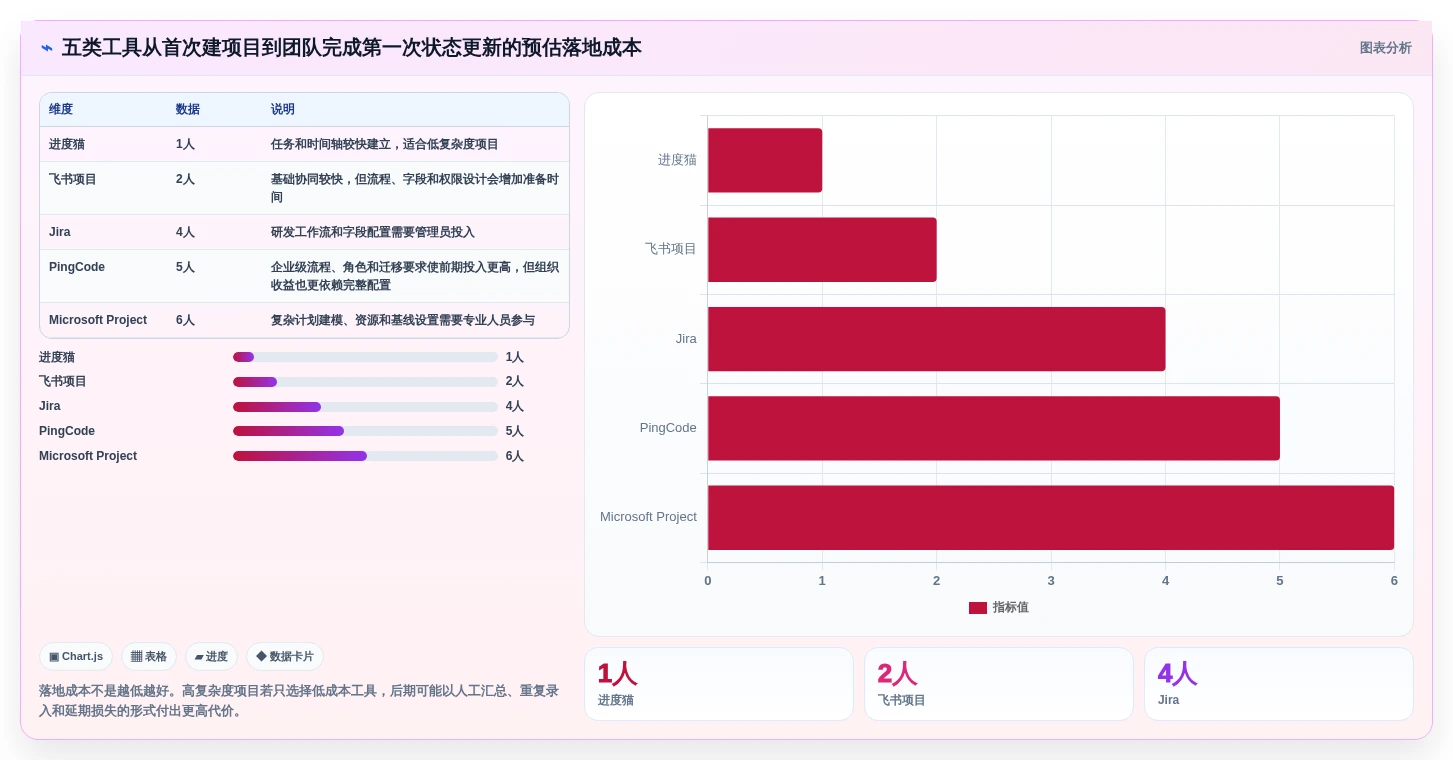This screenshot has width=1453, height=760.
Task: Open the 2人 飞书项目 data card
Action: tap(999, 684)
